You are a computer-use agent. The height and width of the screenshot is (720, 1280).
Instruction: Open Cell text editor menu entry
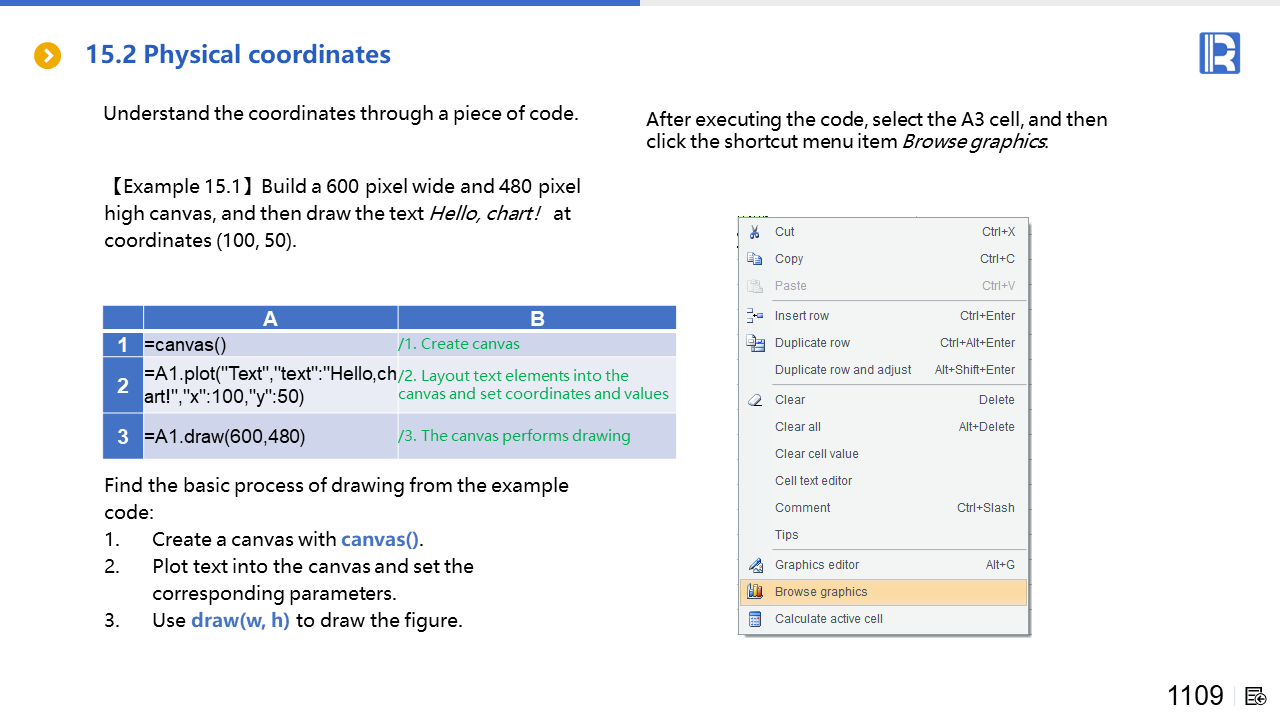click(814, 481)
